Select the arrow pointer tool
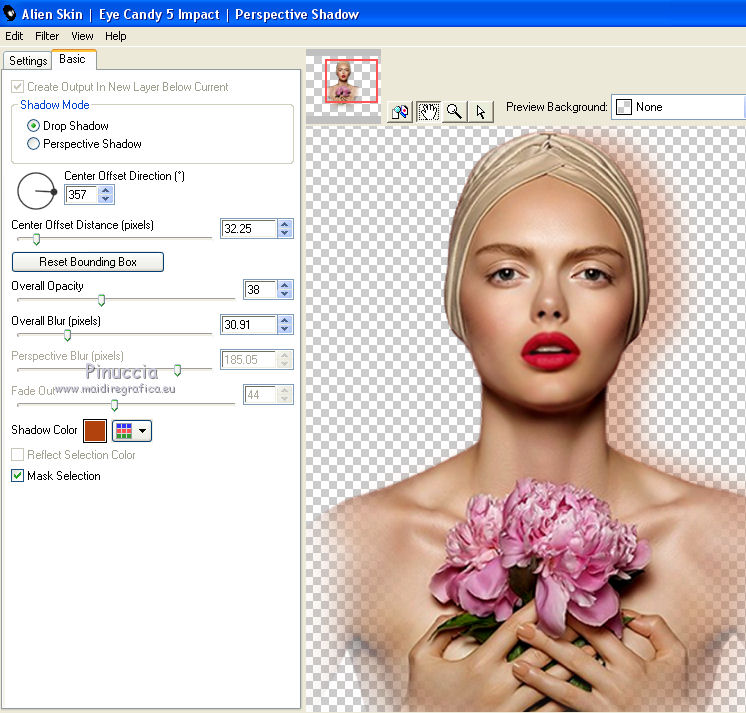 coord(480,111)
